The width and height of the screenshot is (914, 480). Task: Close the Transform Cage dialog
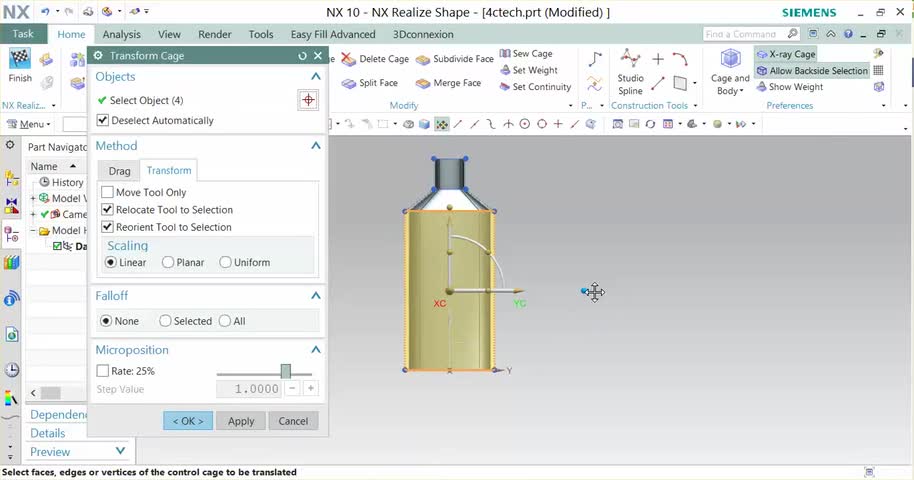[x=318, y=55]
